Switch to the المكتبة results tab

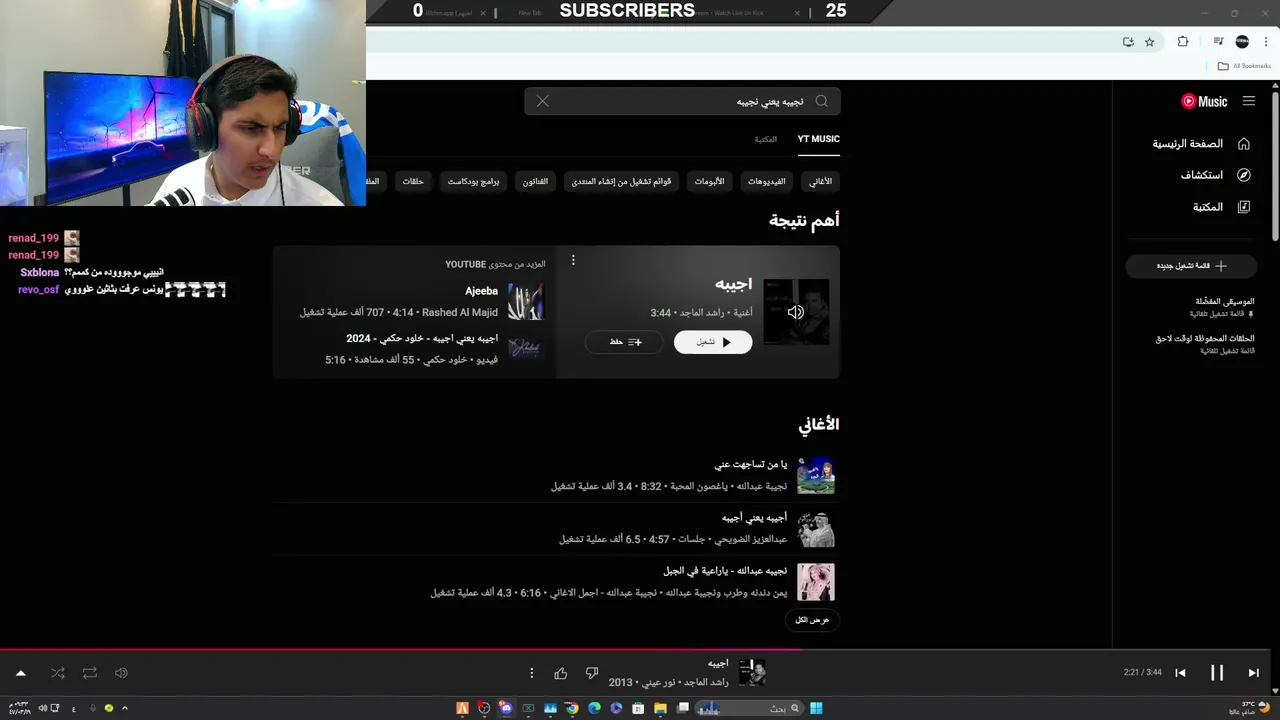pos(765,139)
